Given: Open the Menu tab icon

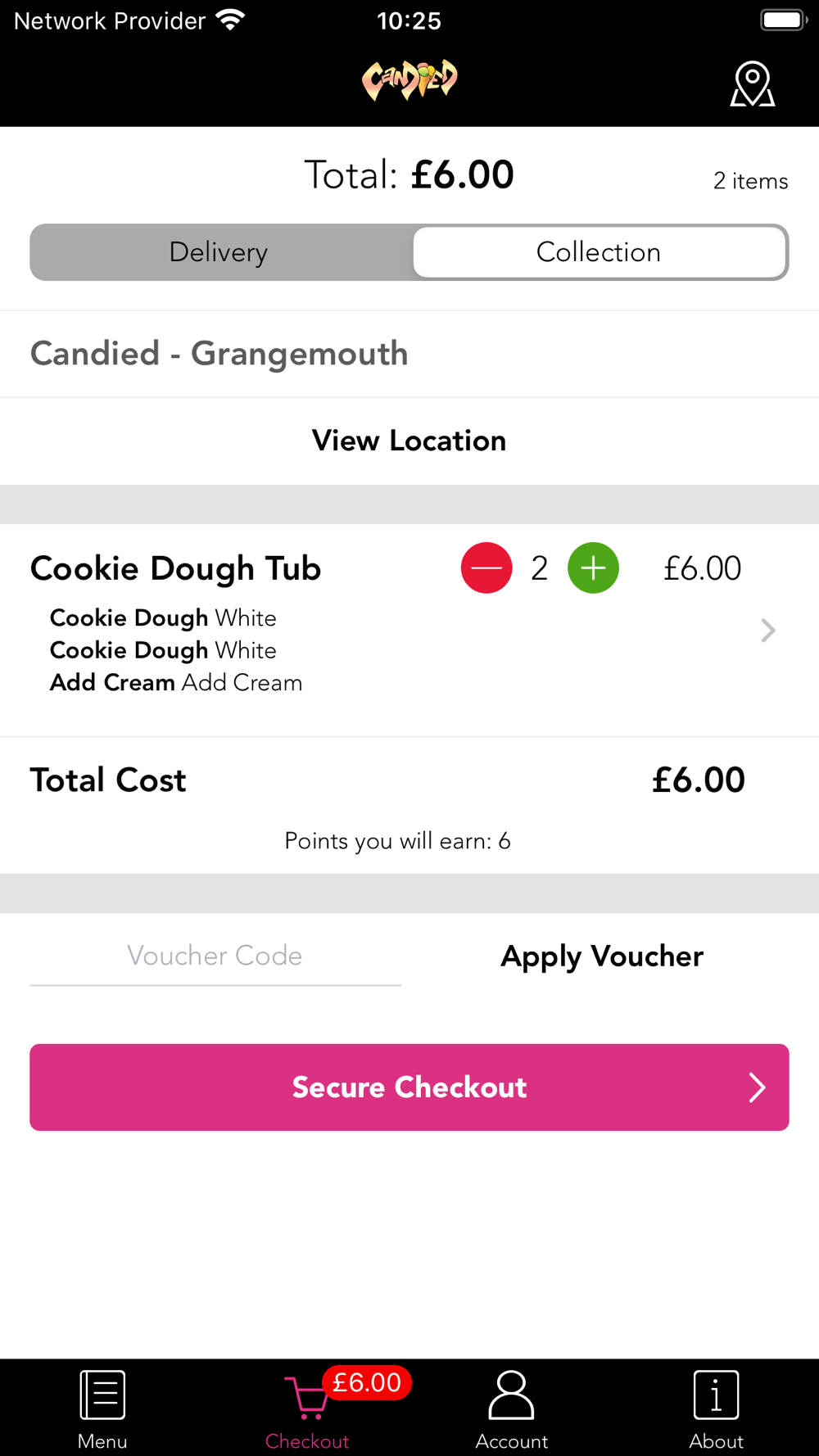Looking at the screenshot, I should point(102,1395).
